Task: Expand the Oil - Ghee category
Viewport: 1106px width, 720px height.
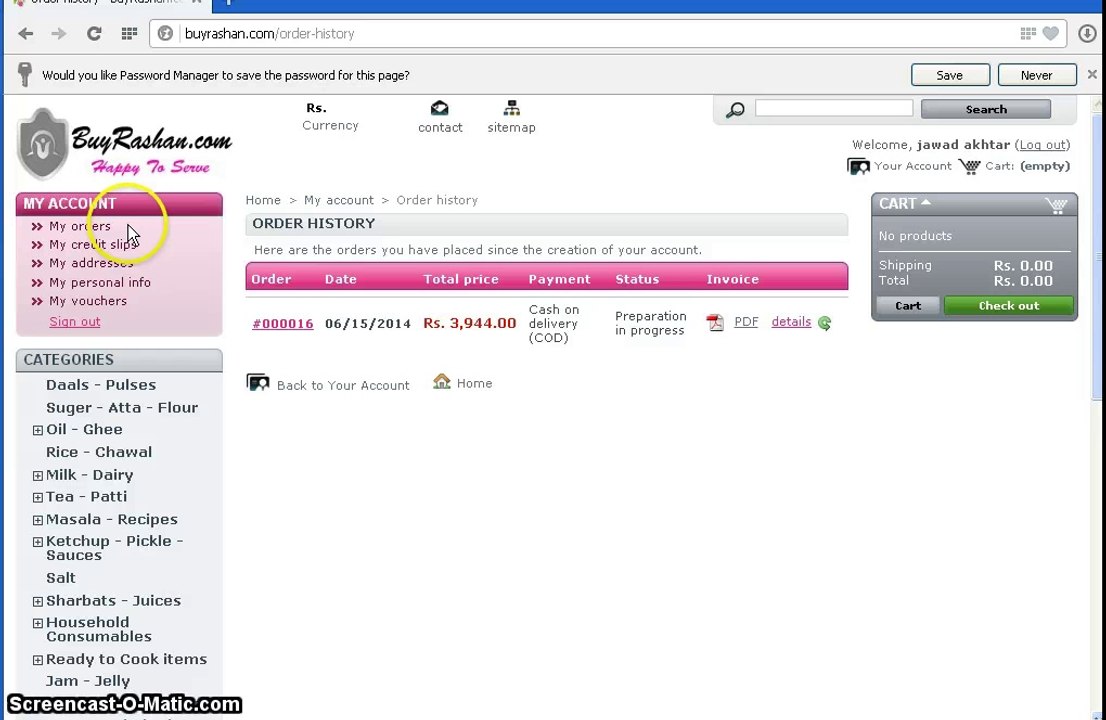Action: click(37, 430)
